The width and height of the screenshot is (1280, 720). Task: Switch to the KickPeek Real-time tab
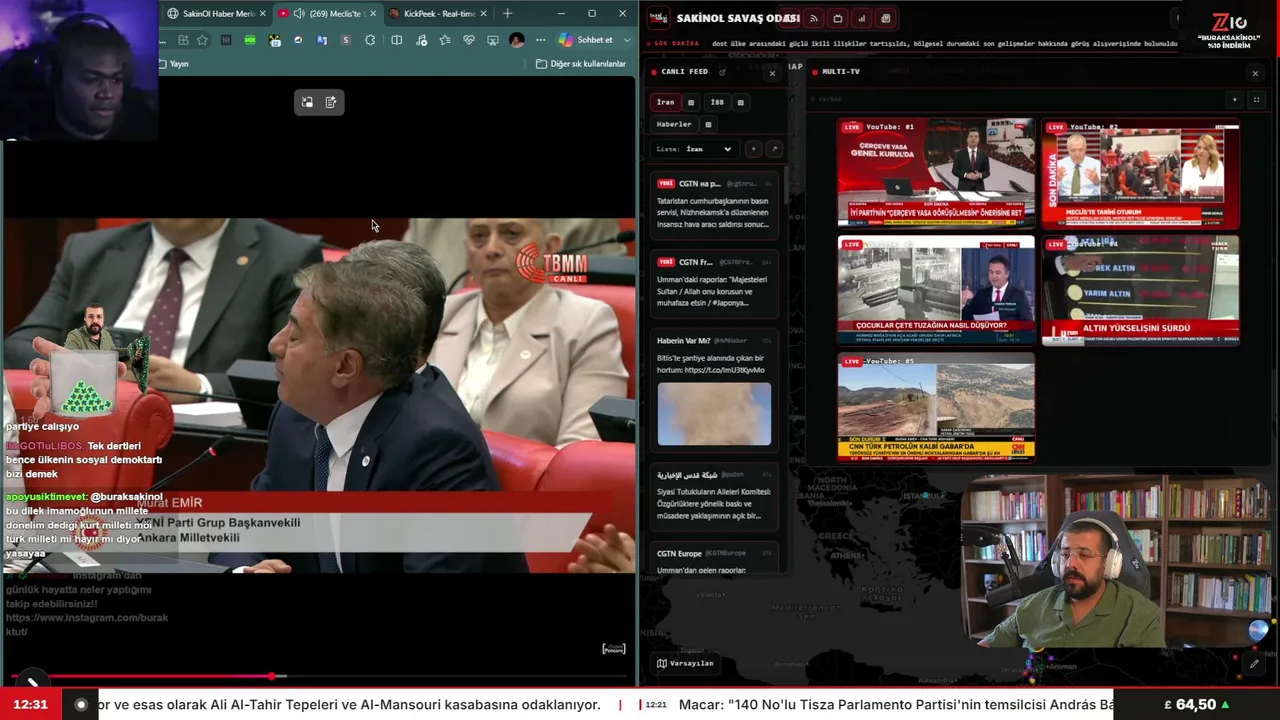coord(438,14)
